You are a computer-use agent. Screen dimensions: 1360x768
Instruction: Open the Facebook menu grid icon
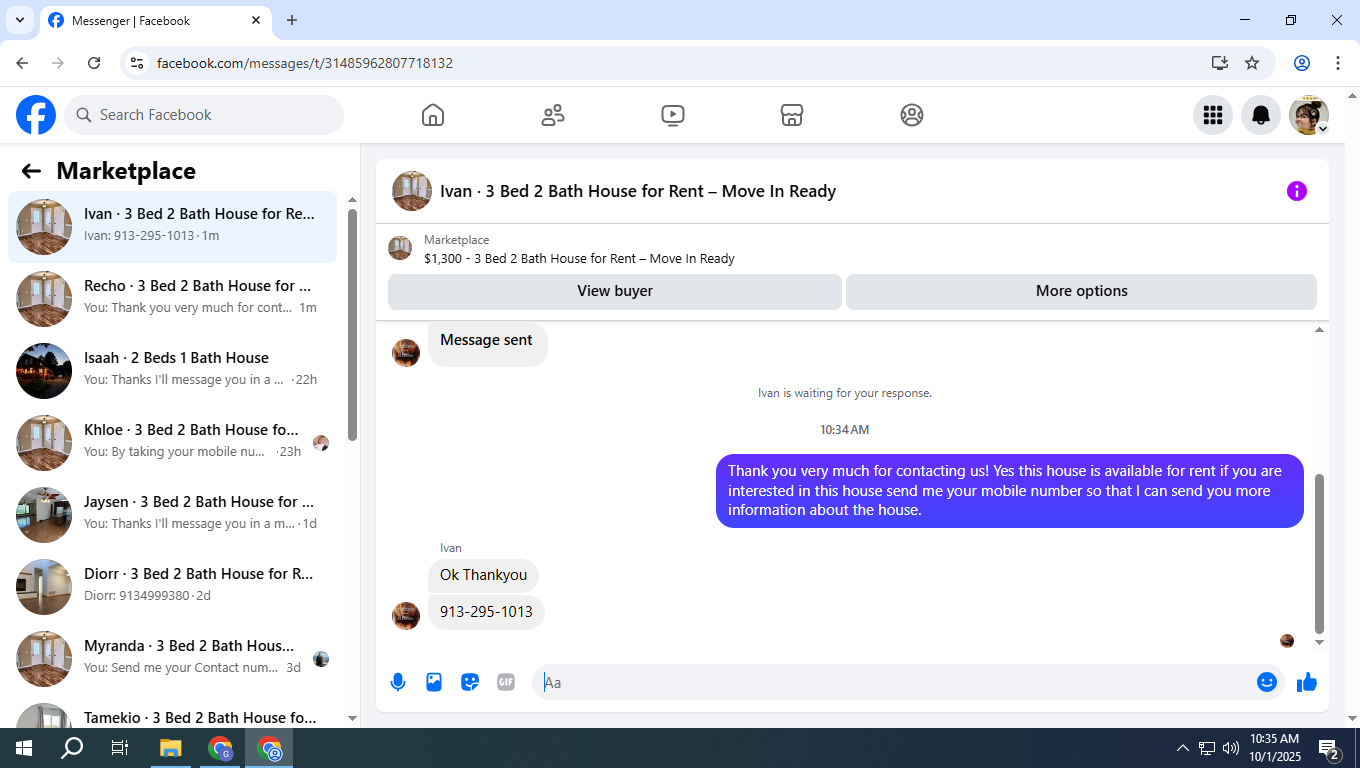coord(1213,115)
